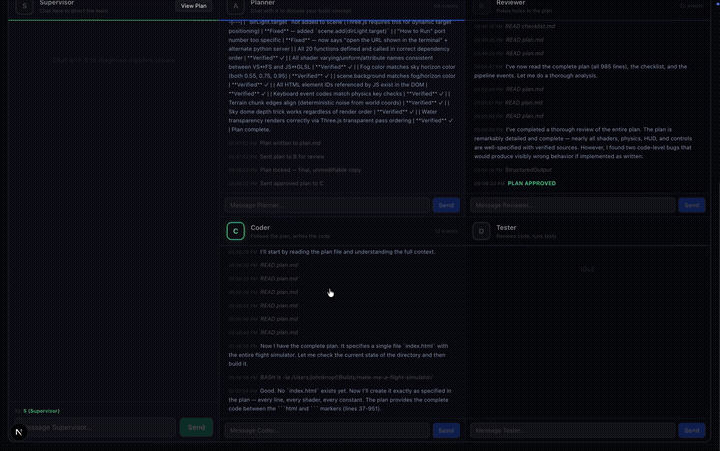
Task: Send the message to Planner
Action: [x=446, y=205]
